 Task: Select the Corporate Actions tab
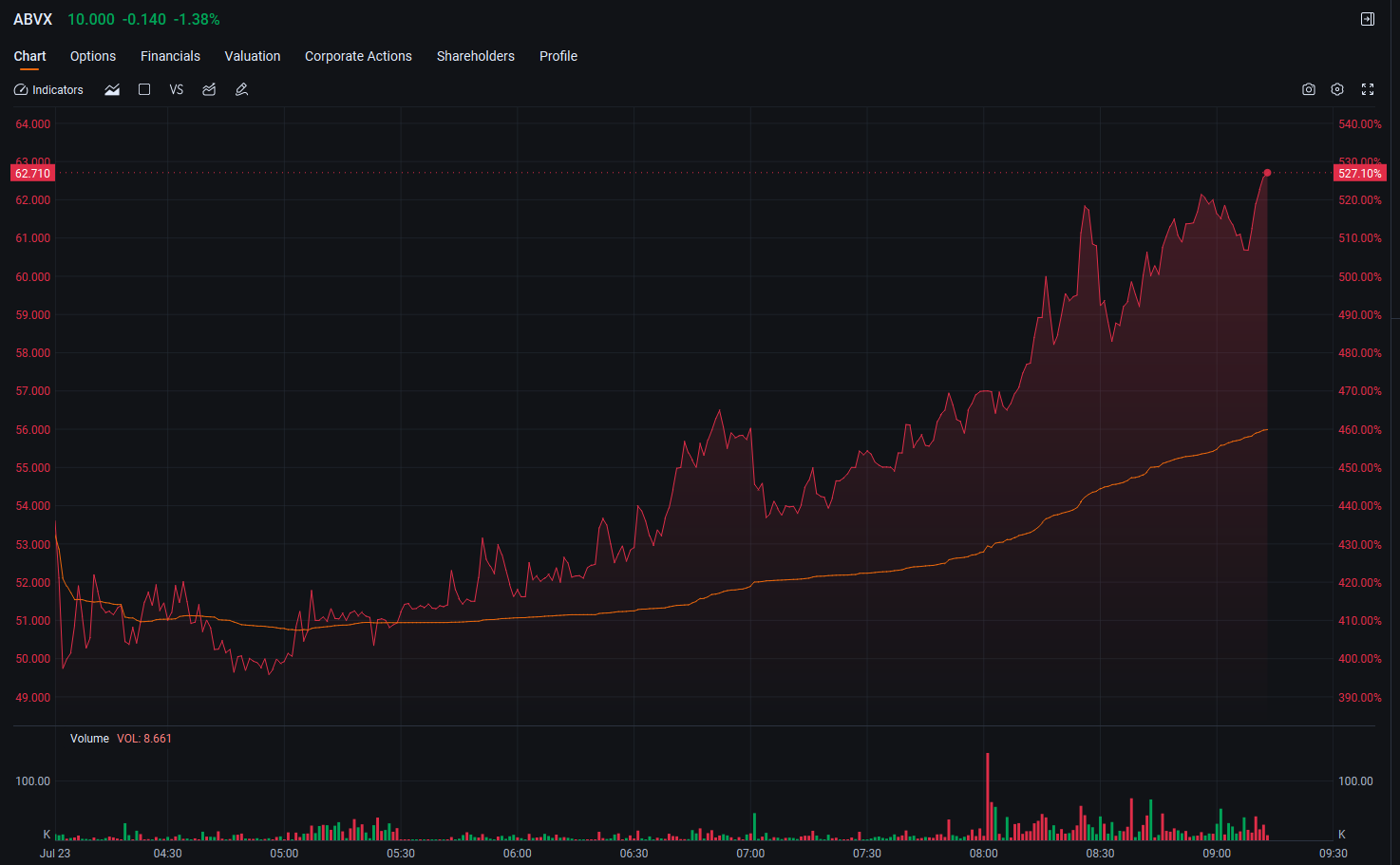pos(358,56)
